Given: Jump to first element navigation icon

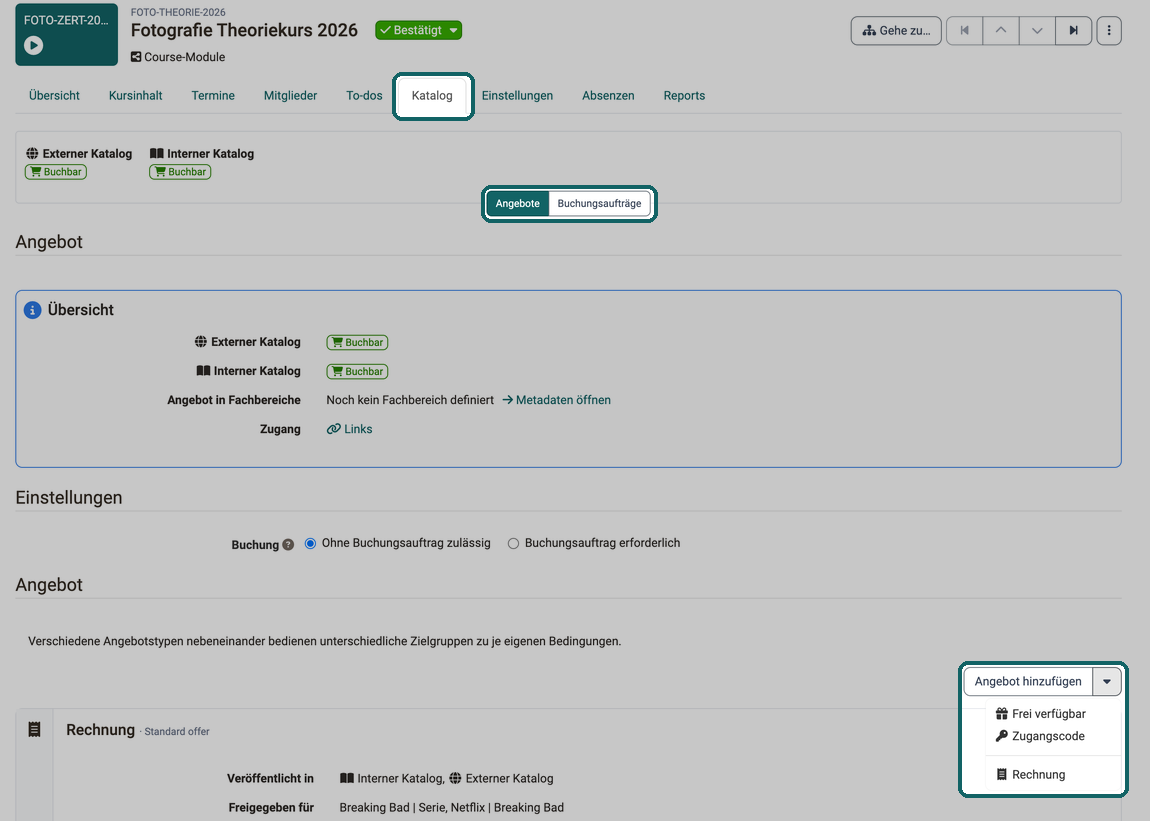Looking at the screenshot, I should 964,31.
